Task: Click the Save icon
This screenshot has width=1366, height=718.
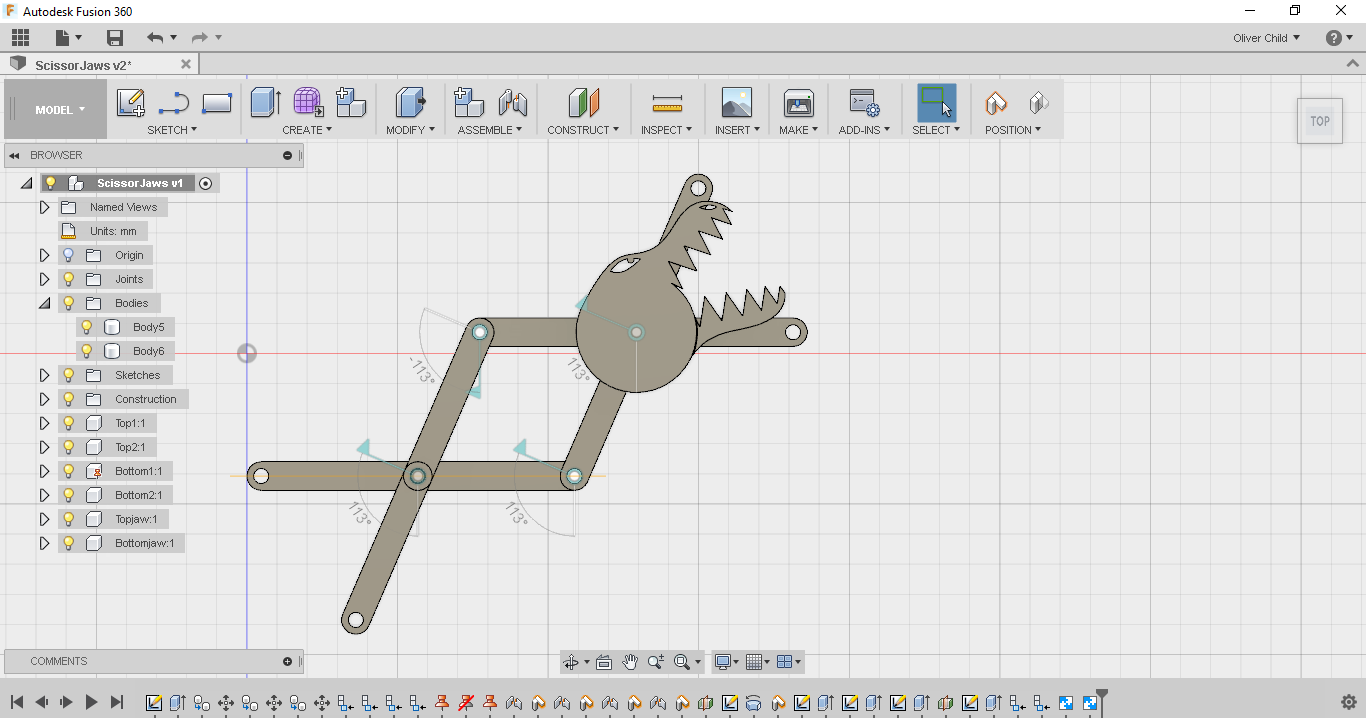Action: coord(115,38)
